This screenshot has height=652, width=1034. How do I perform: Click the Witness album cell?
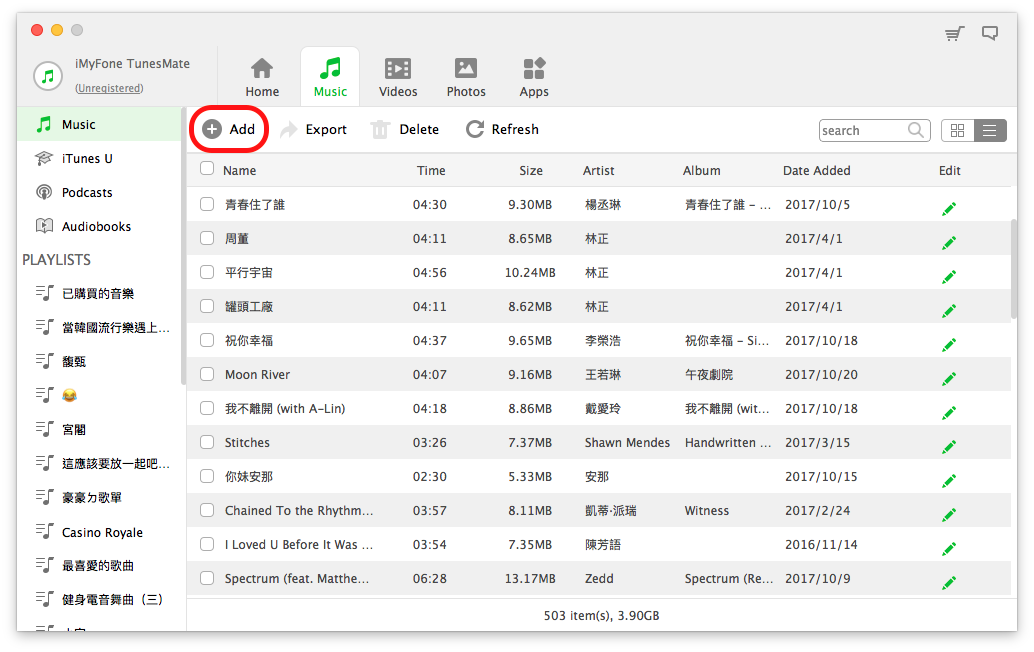[707, 510]
